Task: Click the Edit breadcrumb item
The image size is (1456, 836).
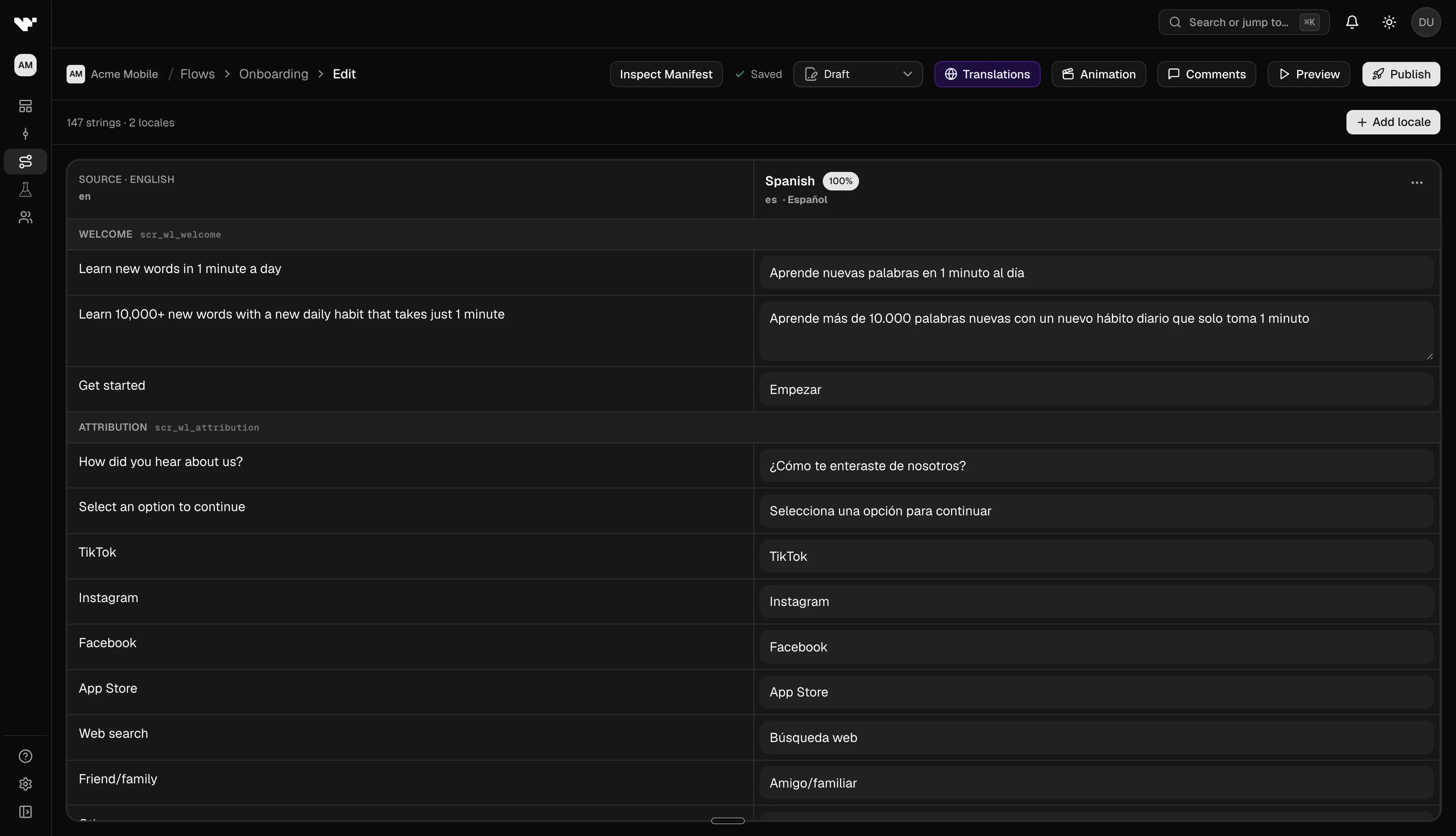Action: point(344,74)
